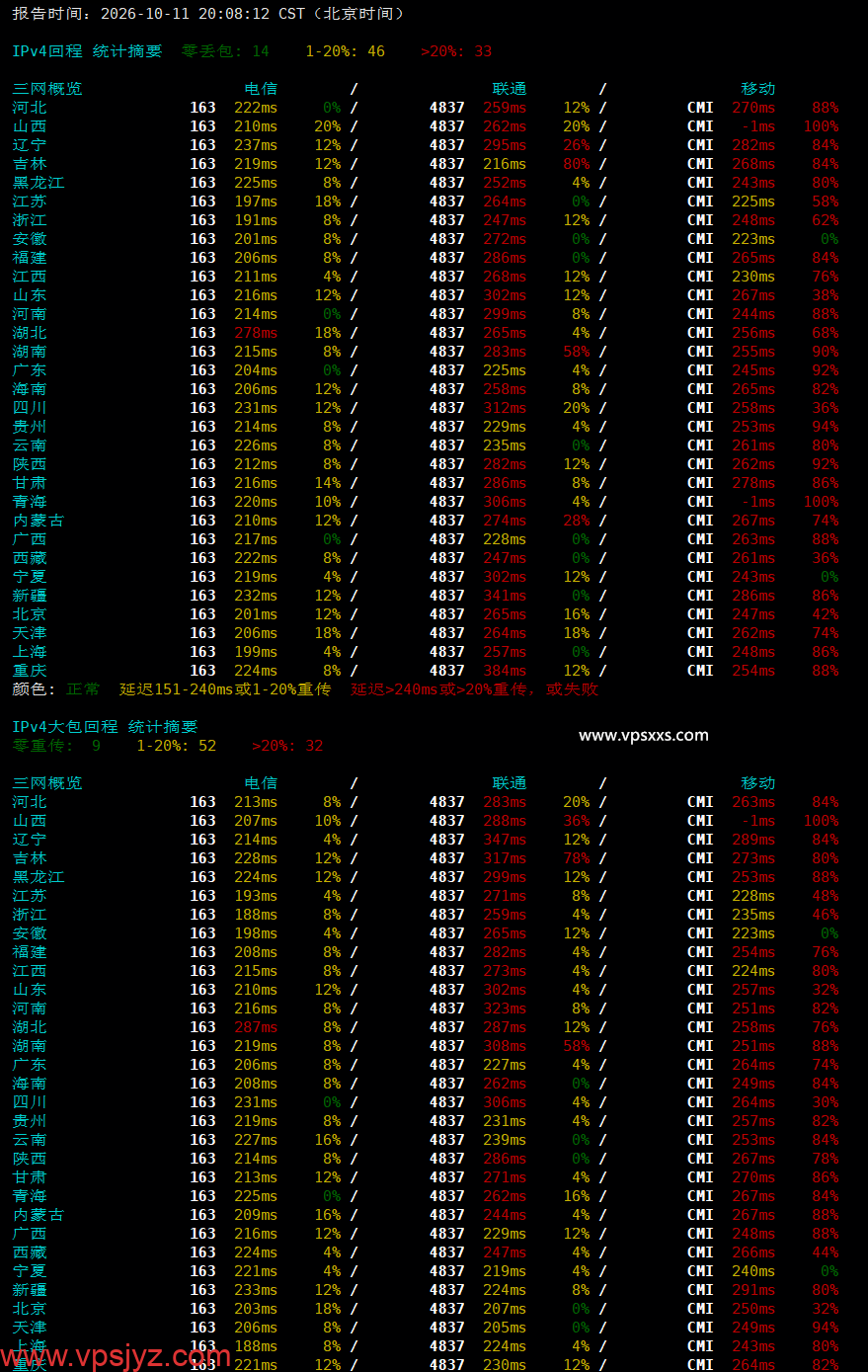
Task: Click the 26% Unicom loss for 辽宁
Action: (577, 145)
